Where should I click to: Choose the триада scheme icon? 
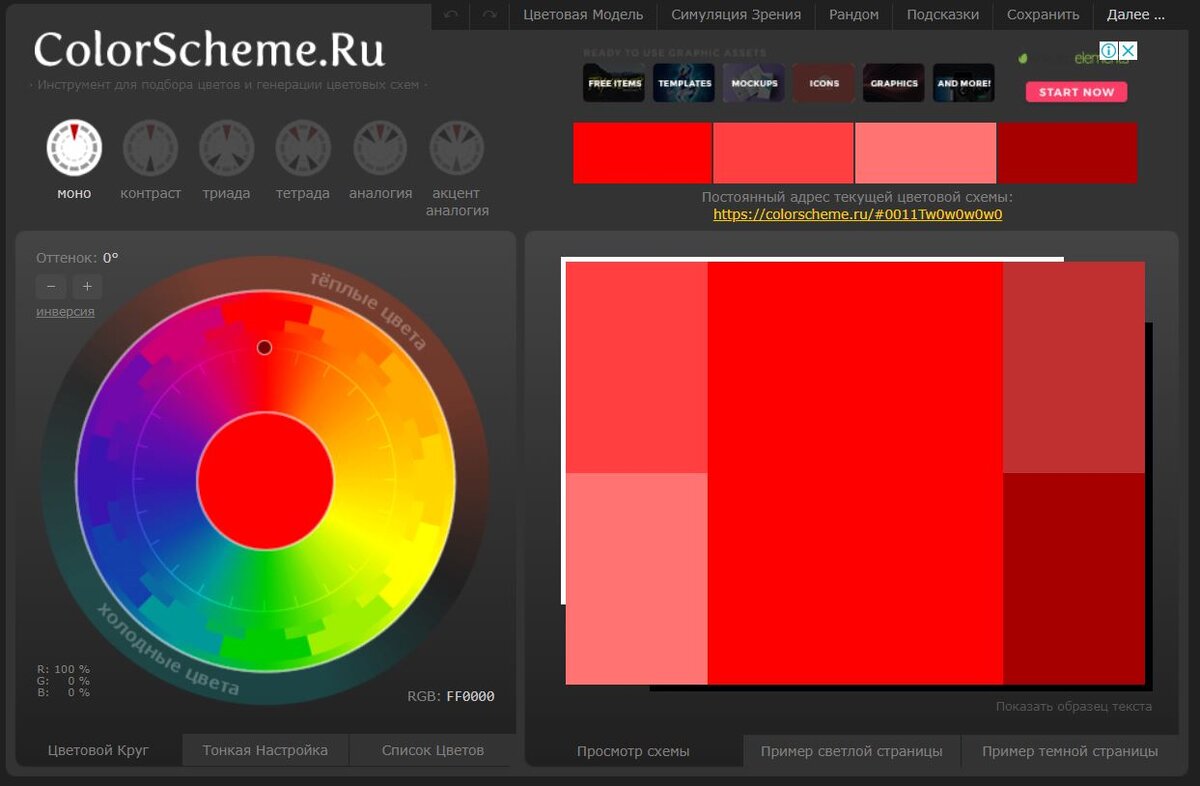[x=226, y=148]
